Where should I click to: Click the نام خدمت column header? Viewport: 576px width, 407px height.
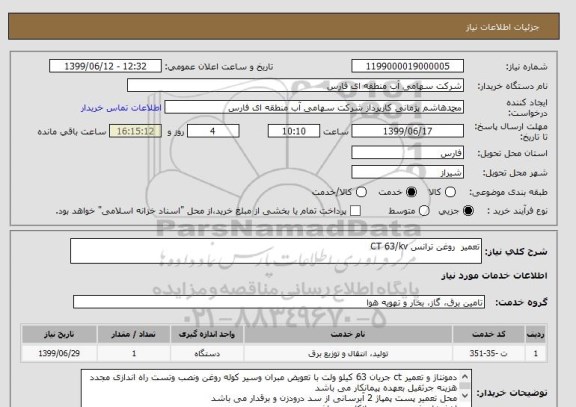348,334
